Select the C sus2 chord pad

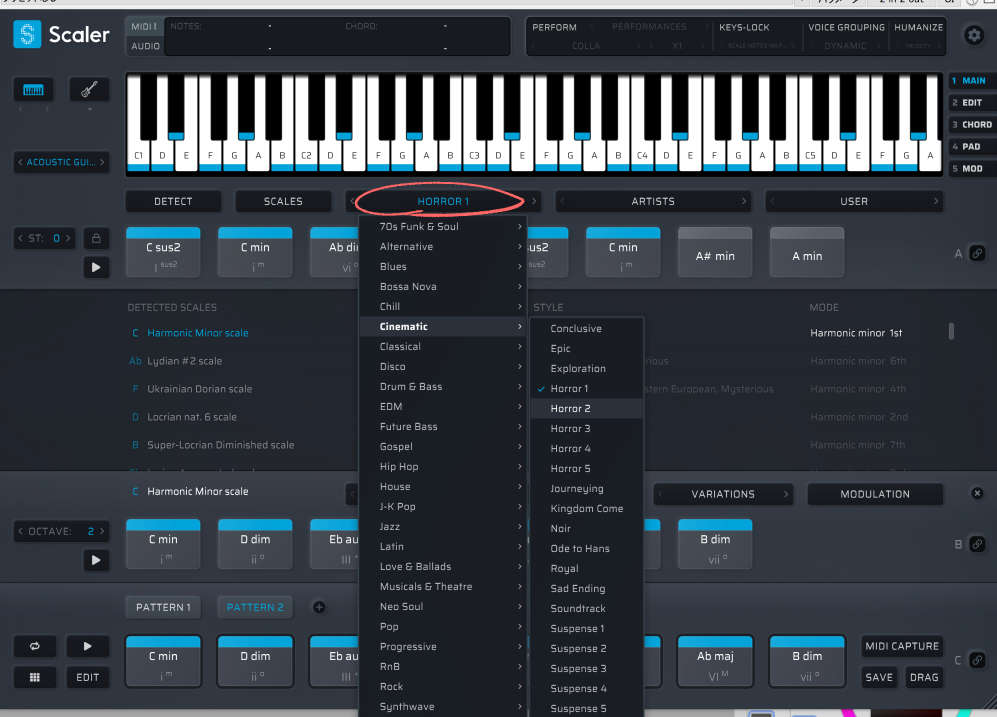tap(163, 252)
